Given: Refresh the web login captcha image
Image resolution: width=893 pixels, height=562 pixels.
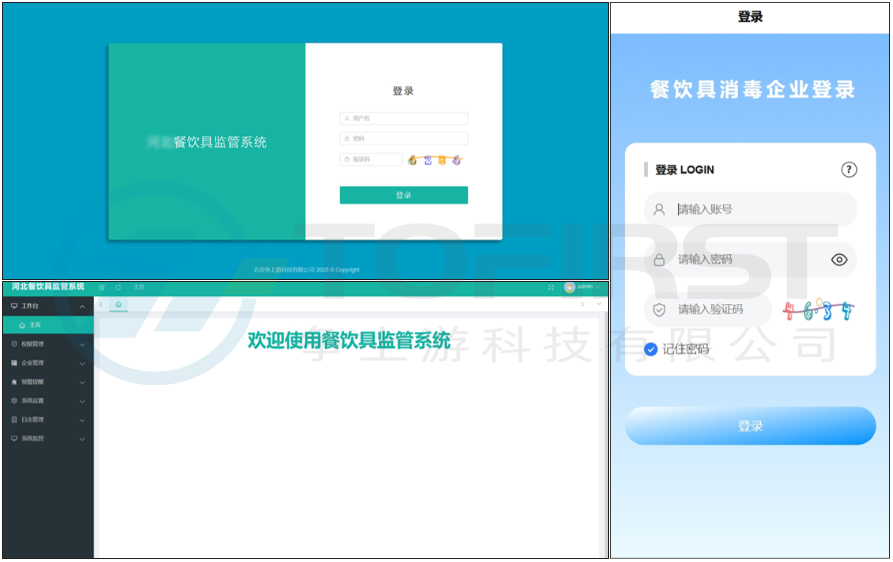Looking at the screenshot, I should click(x=434, y=159).
